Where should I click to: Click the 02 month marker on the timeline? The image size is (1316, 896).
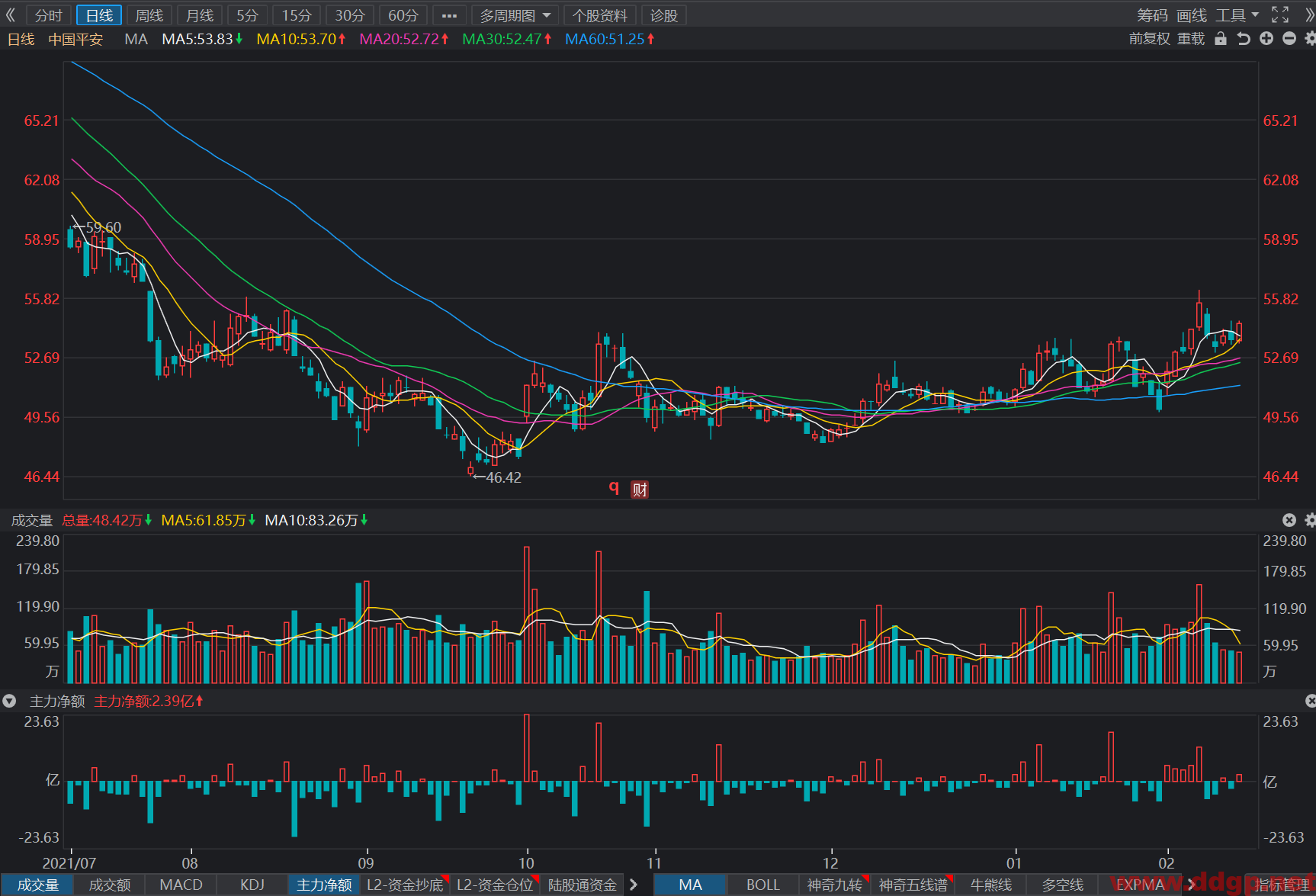click(x=1167, y=863)
